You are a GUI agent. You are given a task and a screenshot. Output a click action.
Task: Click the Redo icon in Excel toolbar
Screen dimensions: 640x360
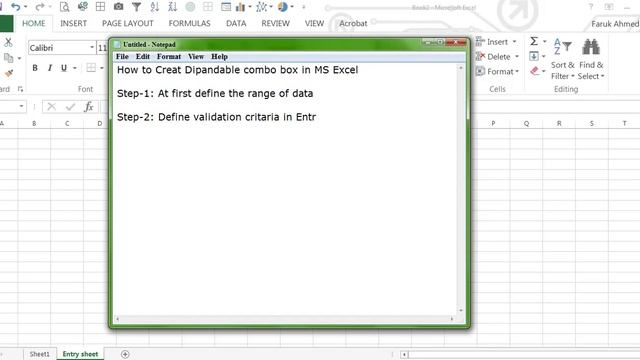tap(40, 7)
